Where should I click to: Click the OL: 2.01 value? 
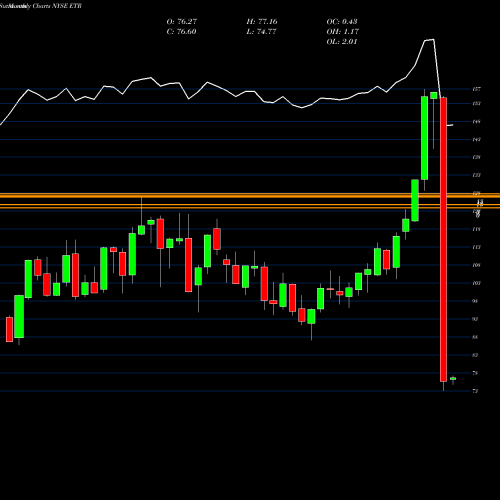click(342, 42)
